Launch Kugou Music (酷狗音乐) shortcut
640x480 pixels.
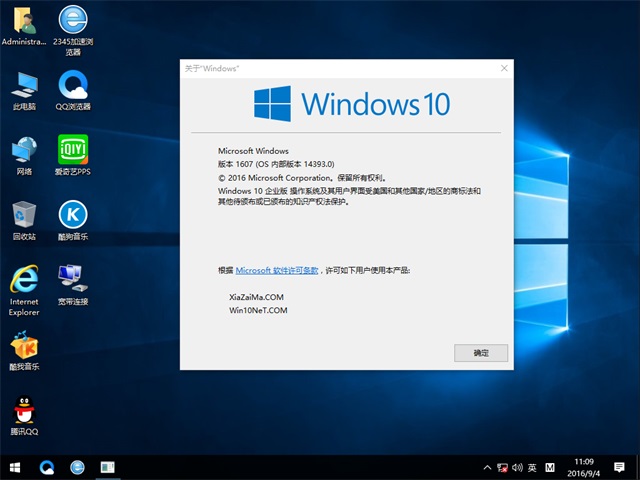coord(72,217)
